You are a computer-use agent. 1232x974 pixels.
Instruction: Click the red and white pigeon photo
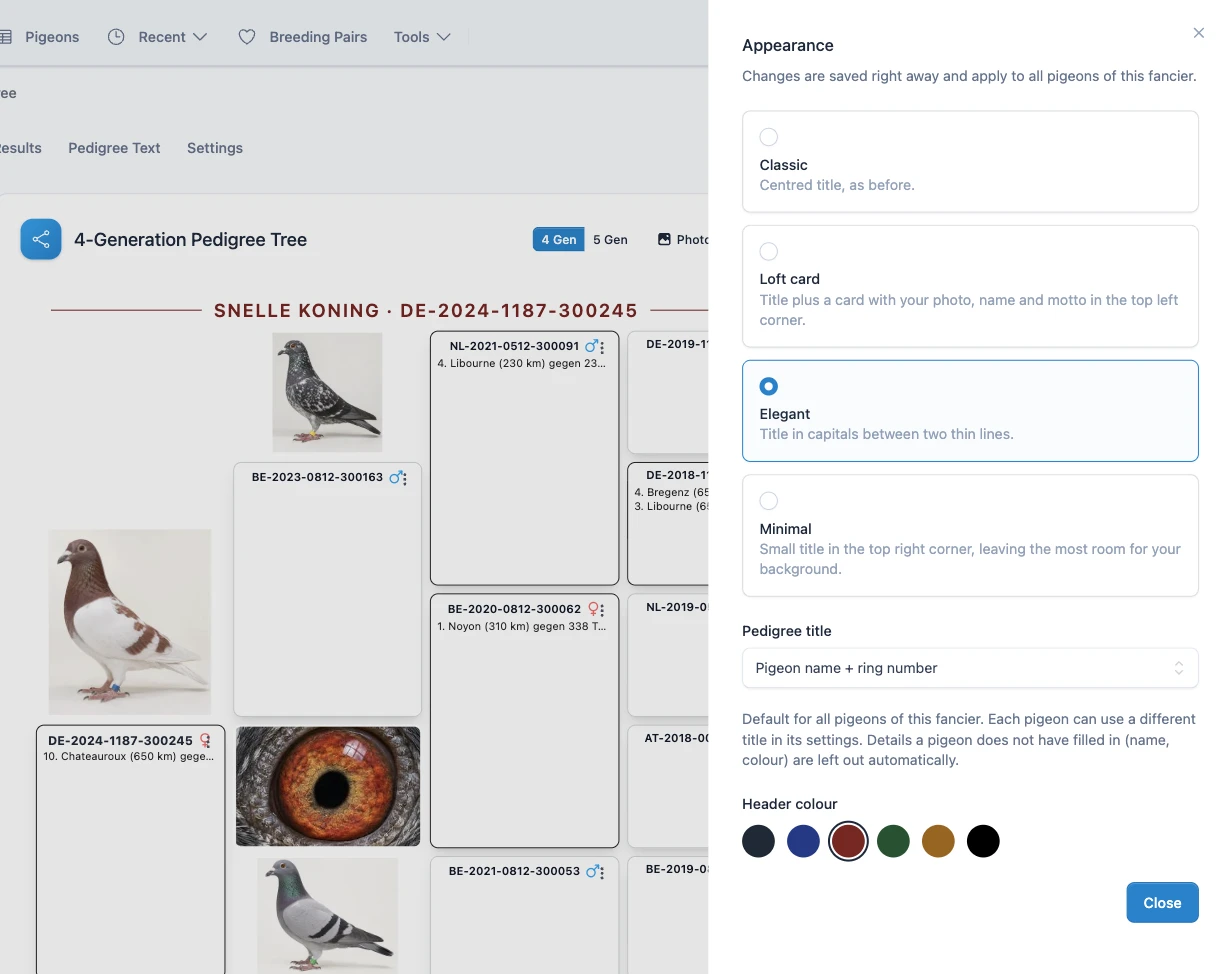[130, 621]
